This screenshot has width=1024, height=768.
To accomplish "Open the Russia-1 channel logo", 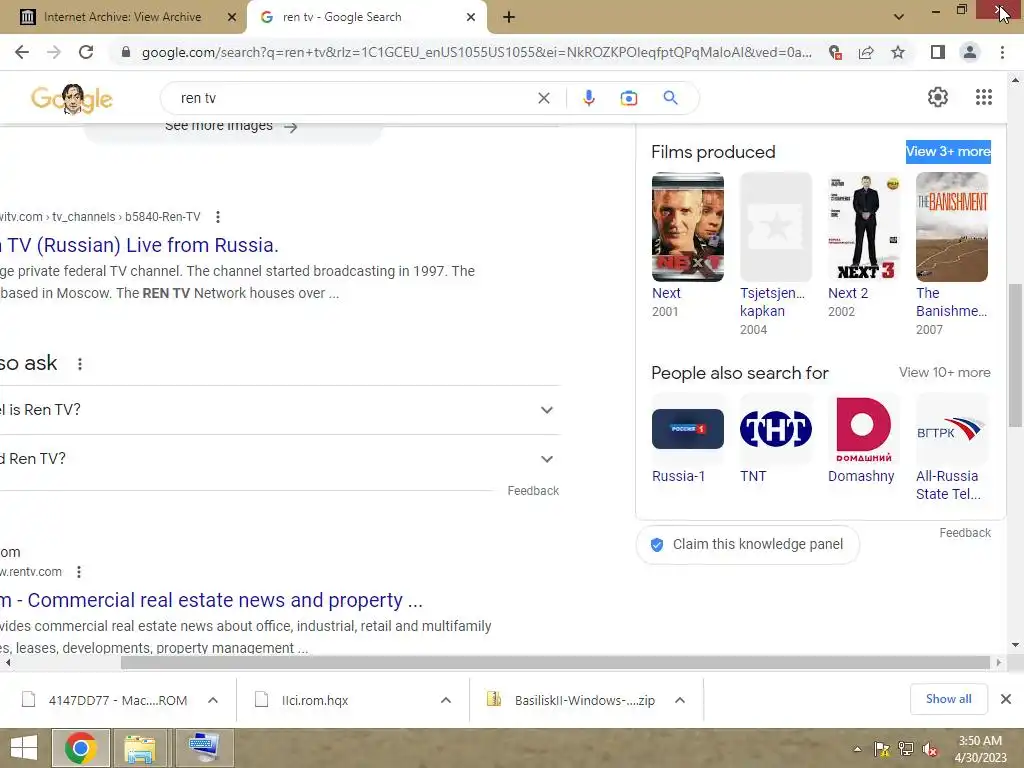I will 688,429.
